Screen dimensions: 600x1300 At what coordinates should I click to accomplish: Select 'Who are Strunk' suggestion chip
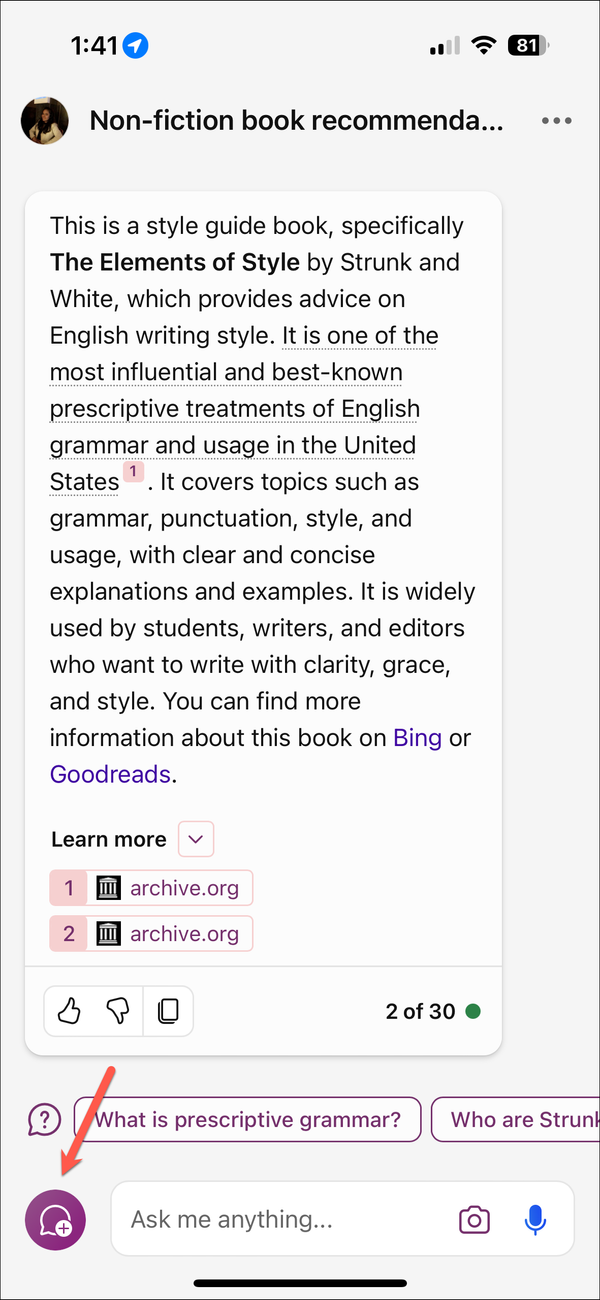pyautogui.click(x=520, y=1119)
